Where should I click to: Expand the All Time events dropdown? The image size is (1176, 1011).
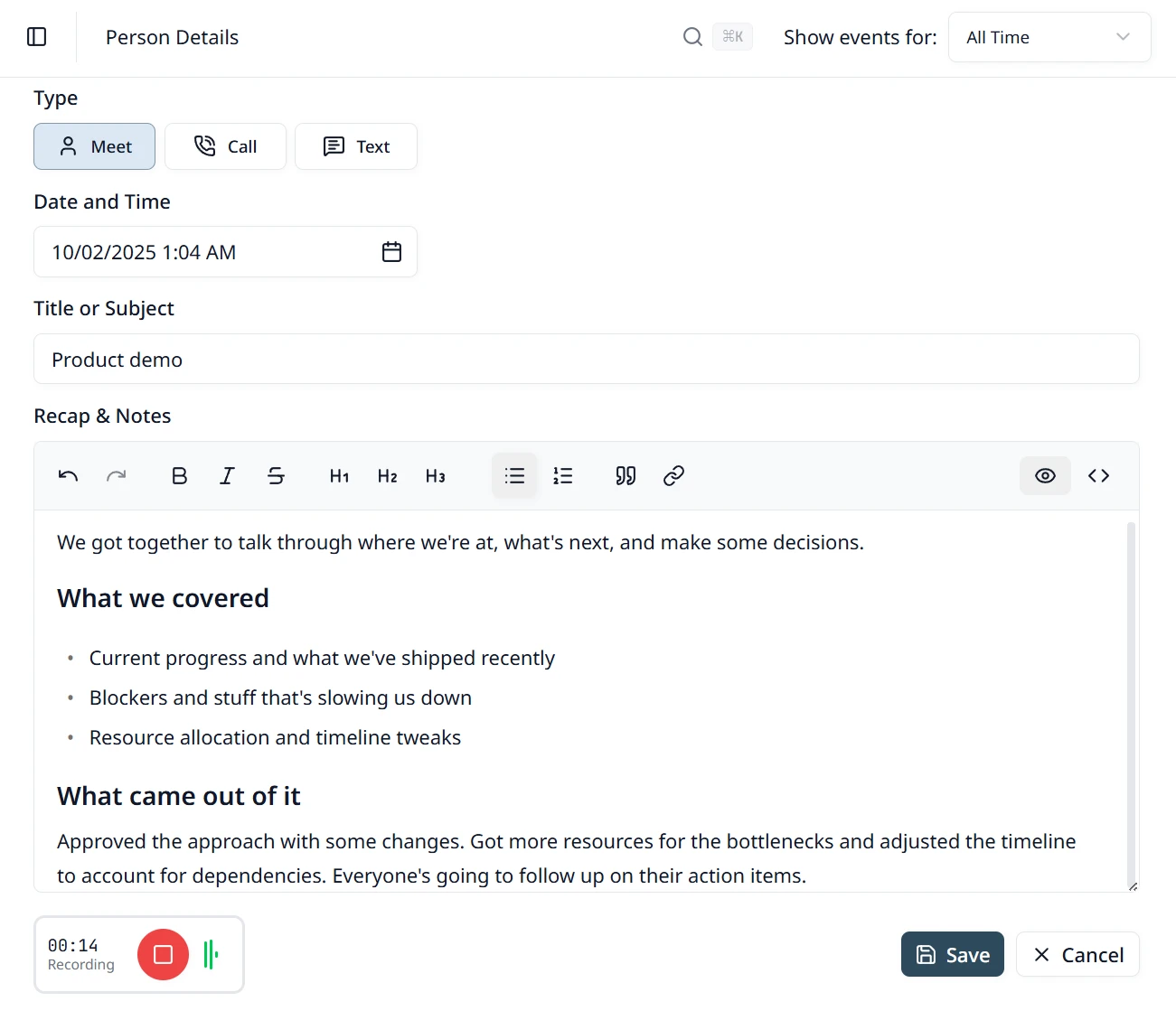click(1049, 37)
